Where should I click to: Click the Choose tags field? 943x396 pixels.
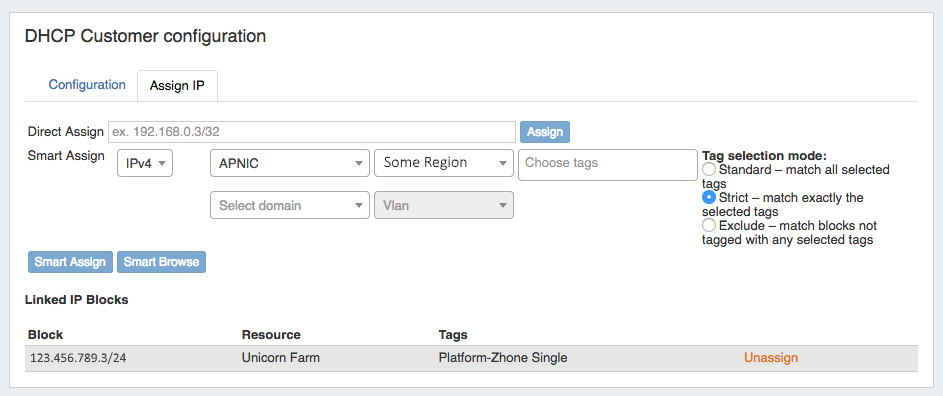[x=607, y=165]
